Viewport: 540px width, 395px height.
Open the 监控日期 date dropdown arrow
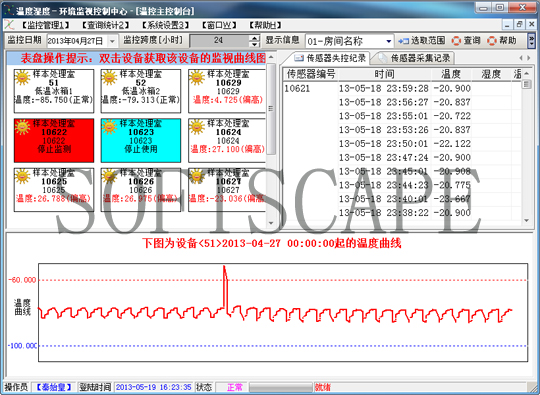click(x=112, y=41)
